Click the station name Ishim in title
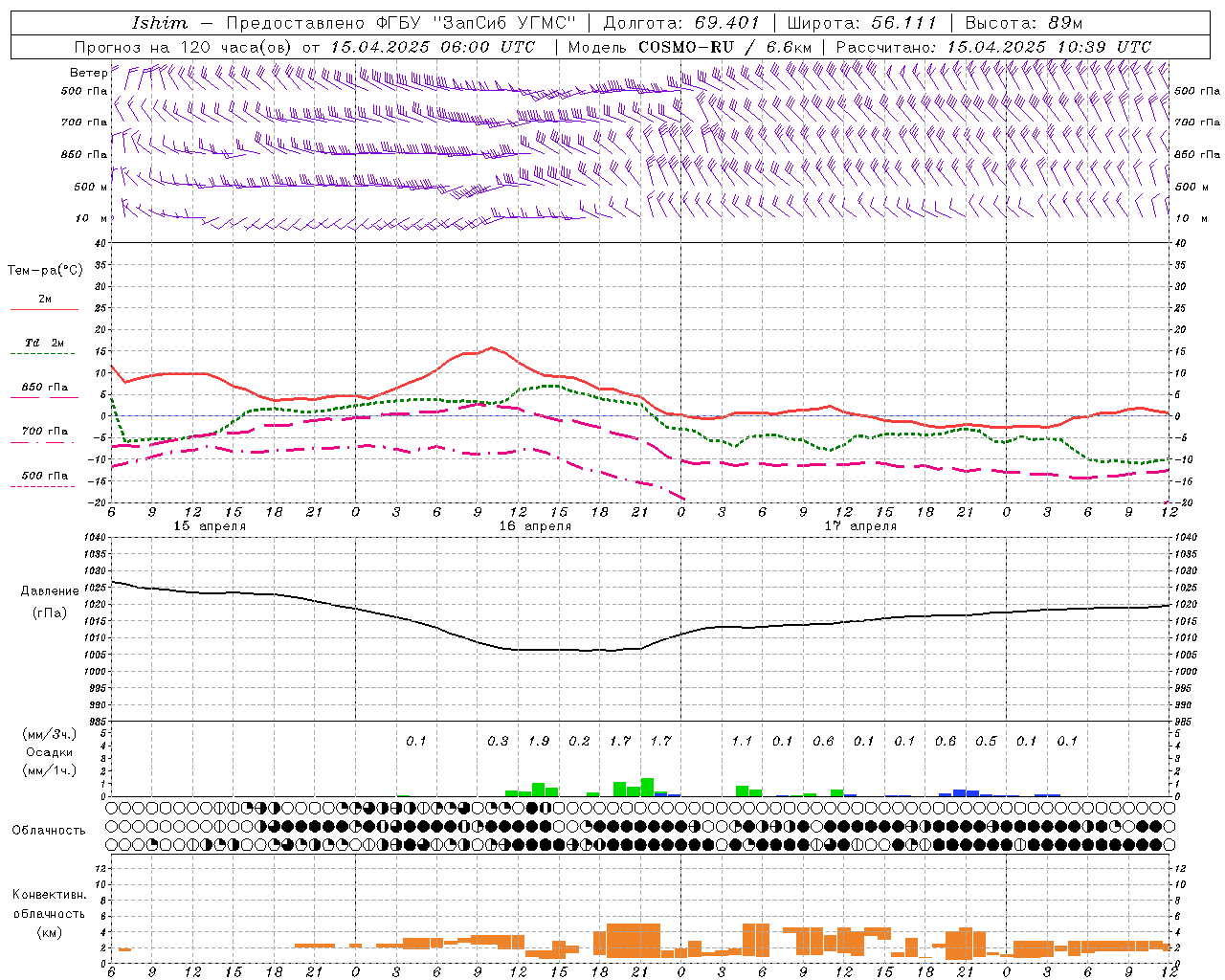Viewport: 1225px width, 980px height. click(x=159, y=23)
